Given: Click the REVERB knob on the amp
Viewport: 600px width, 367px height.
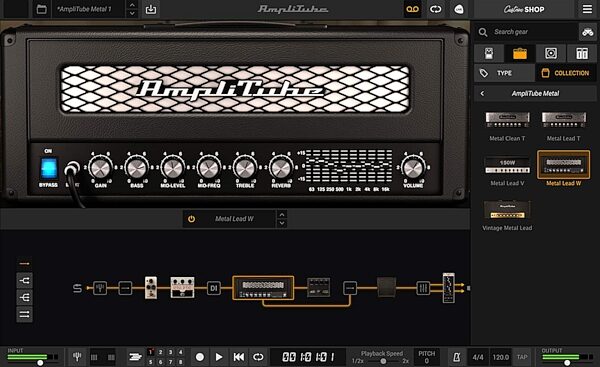Looking at the screenshot, I should [x=281, y=168].
